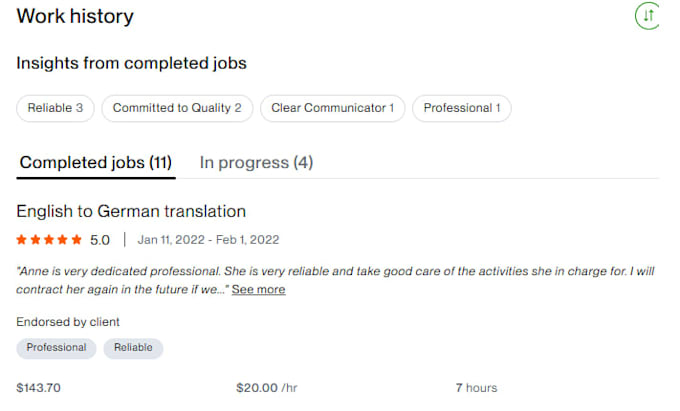Click the Work history heading
Screen dimensions: 680x411
click(75, 16)
